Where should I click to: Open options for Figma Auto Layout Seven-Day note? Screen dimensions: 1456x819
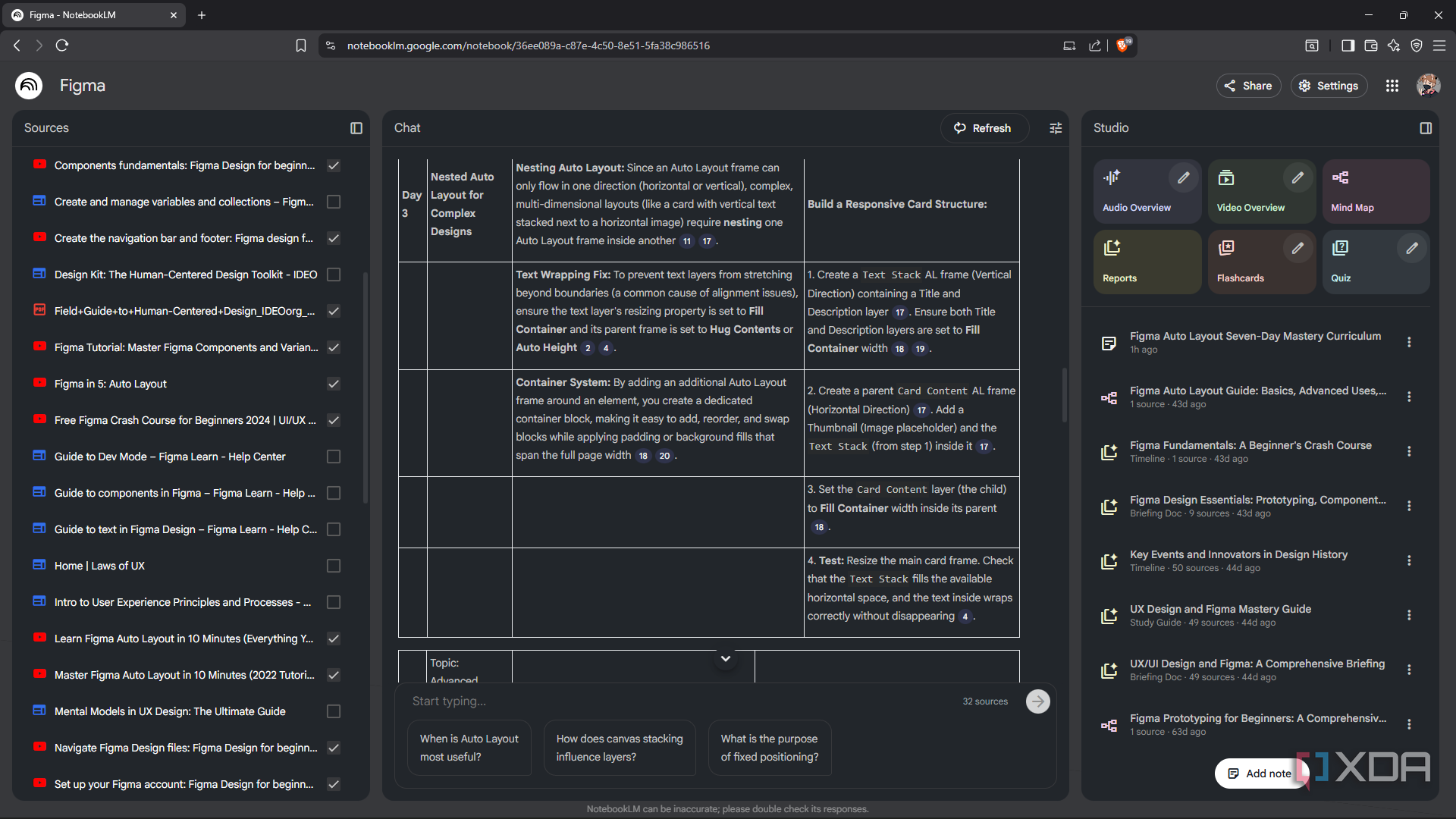click(1409, 343)
